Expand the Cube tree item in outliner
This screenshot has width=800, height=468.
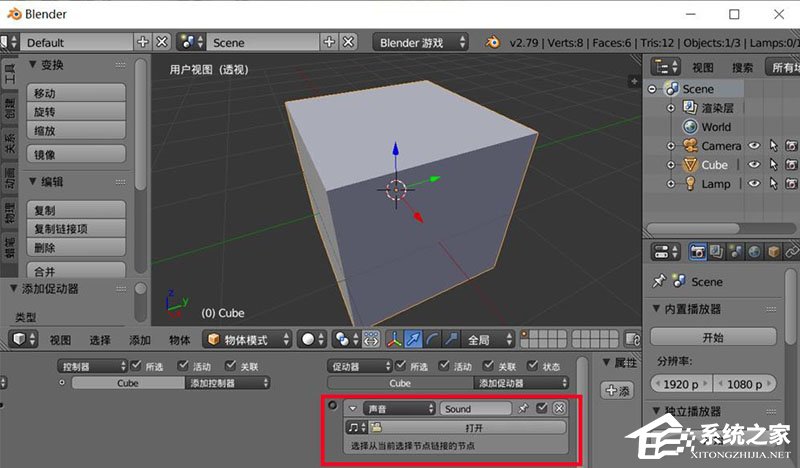672,165
